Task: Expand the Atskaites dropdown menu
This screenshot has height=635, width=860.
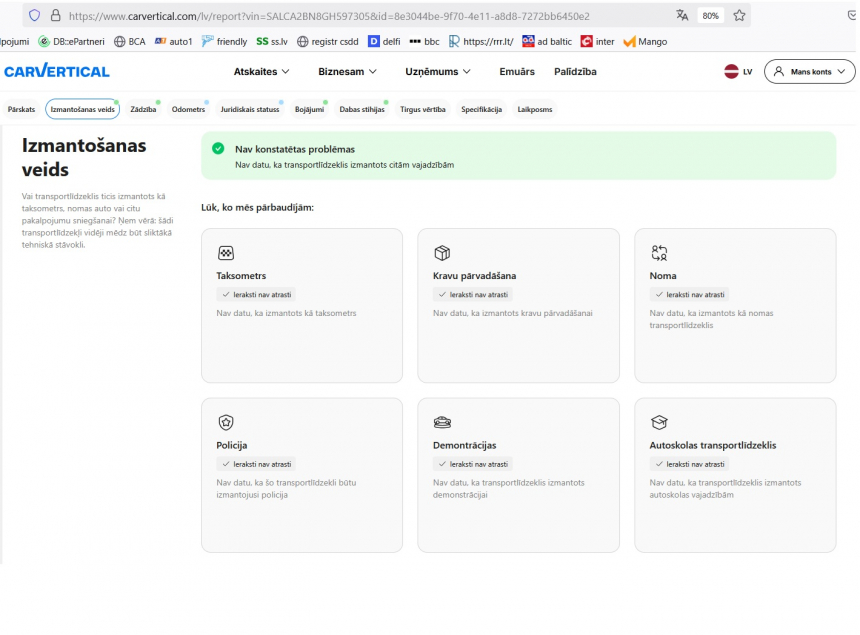Action: click(x=262, y=72)
